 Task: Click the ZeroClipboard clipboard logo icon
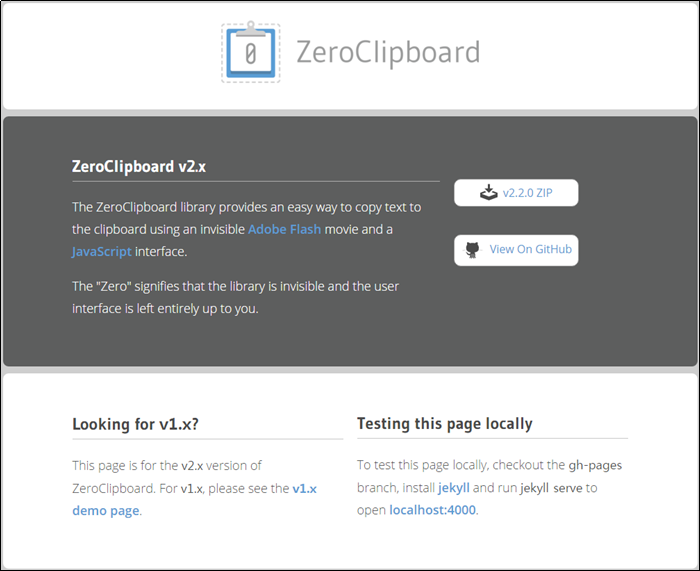pos(250,52)
